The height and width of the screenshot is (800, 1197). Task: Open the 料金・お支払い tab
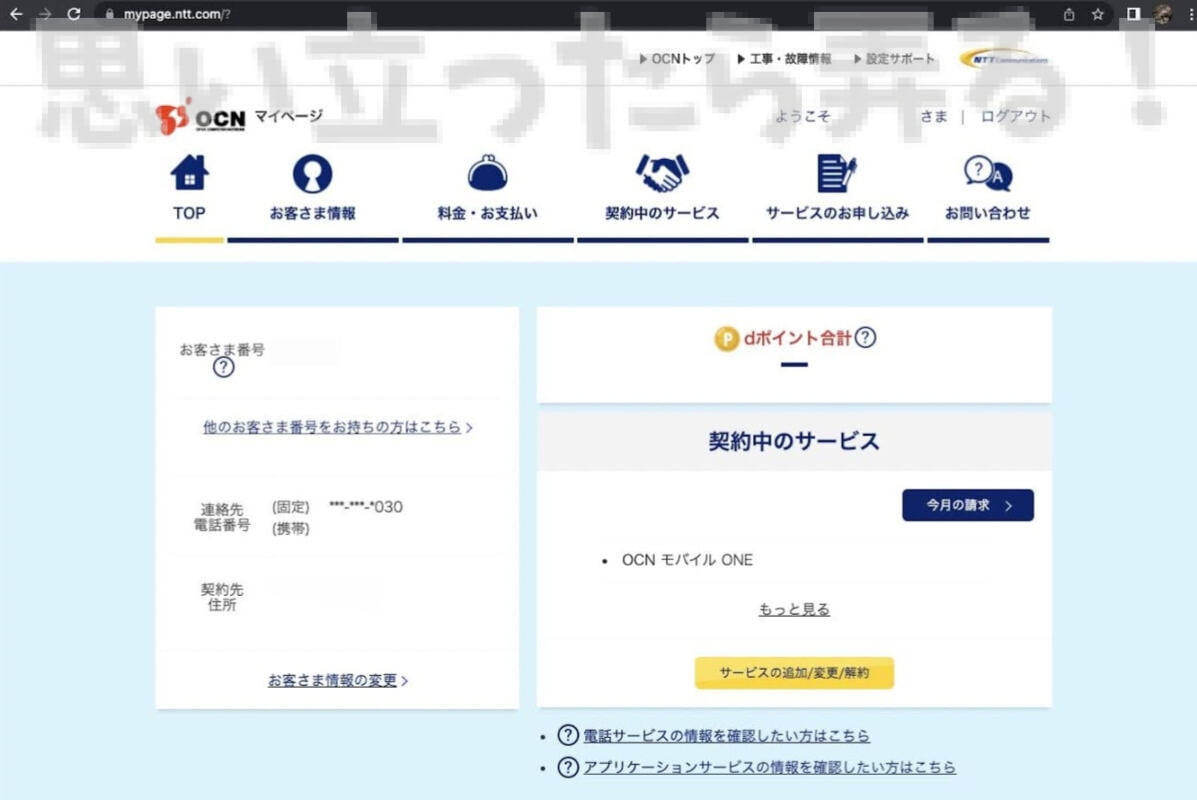487,213
